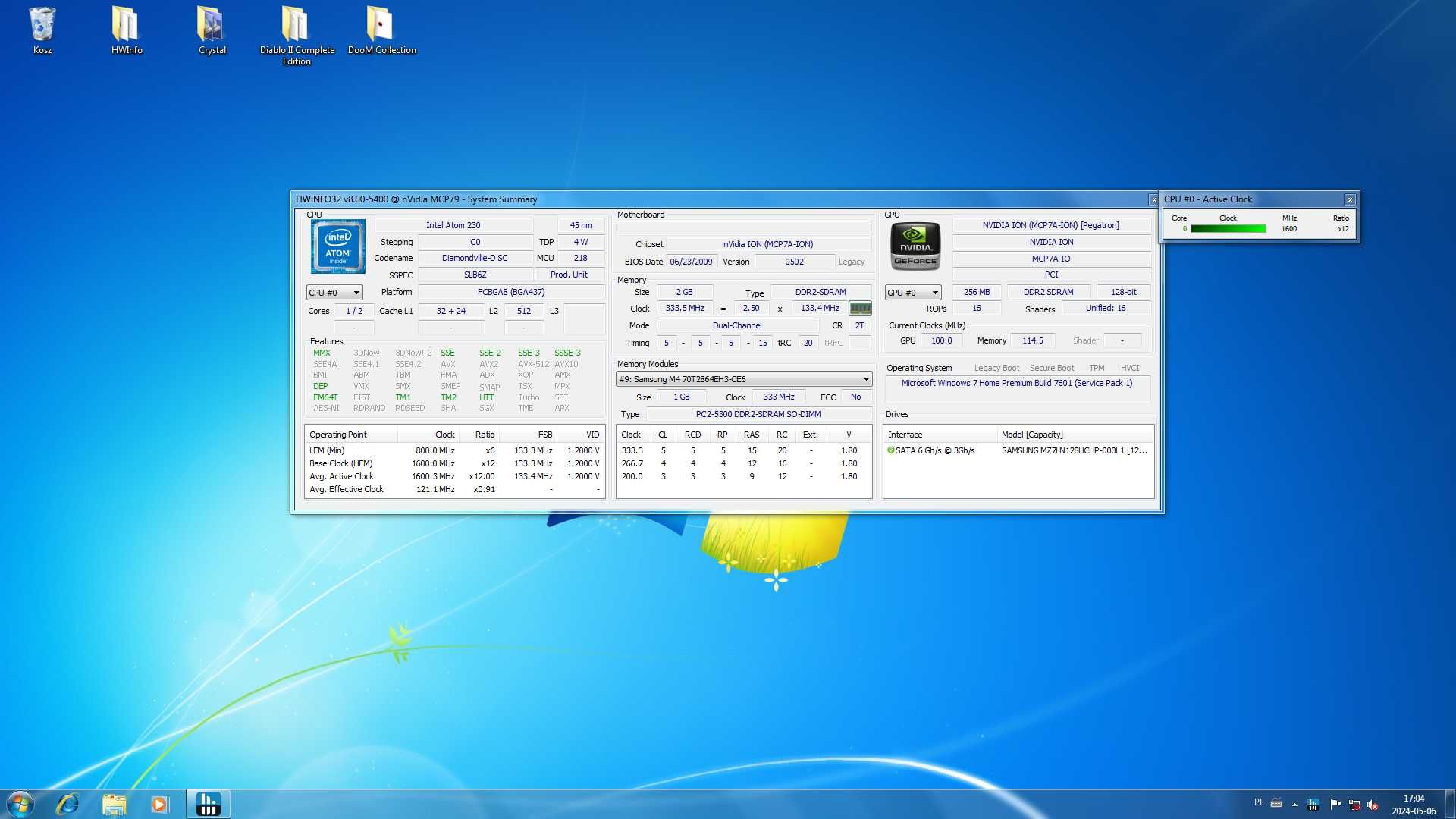Open Action Center flag tray icon
The width and height of the screenshot is (1456, 819).
point(1335,804)
